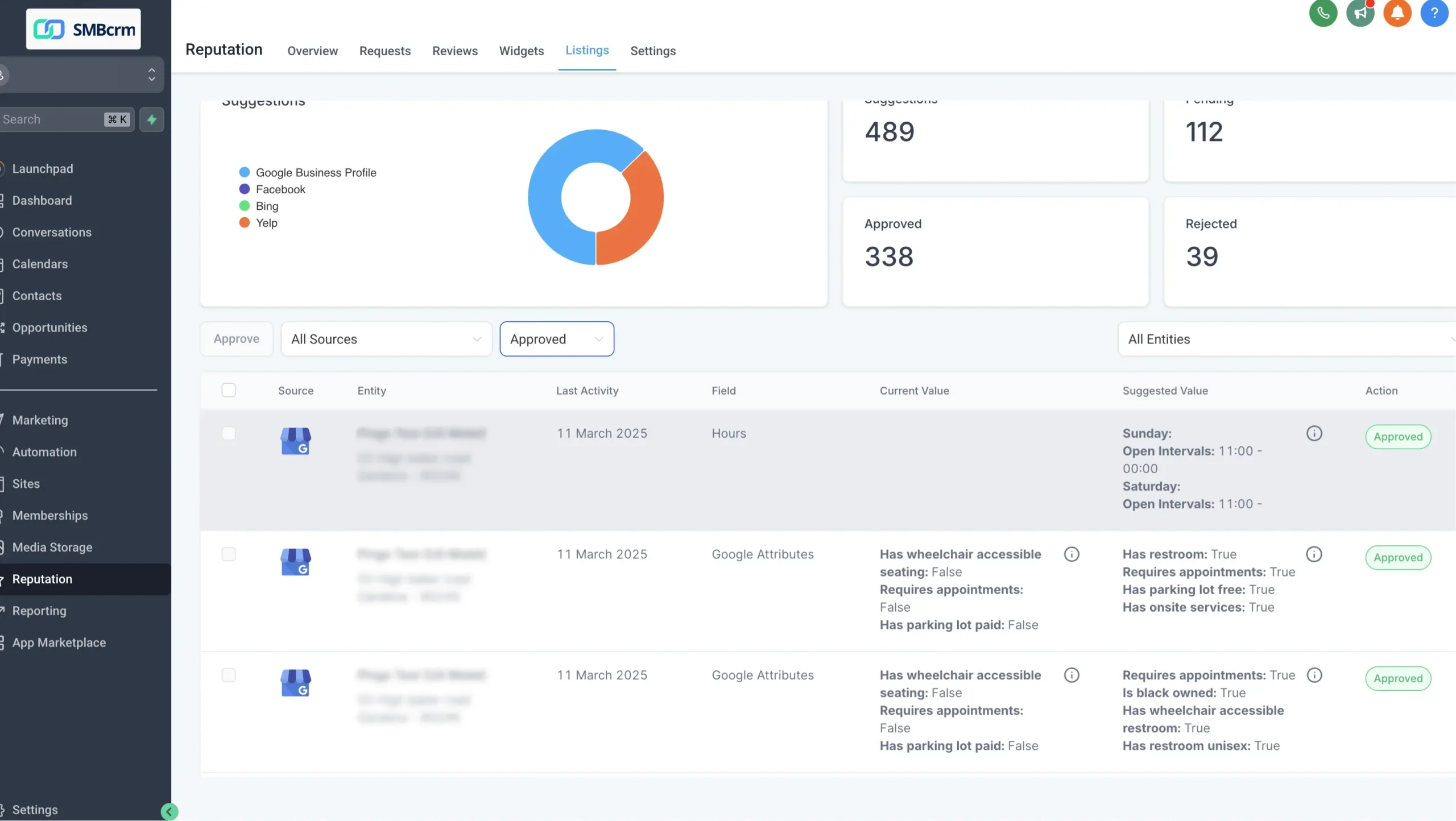Open Reporting in sidebar
Image resolution: width=1456 pixels, height=821 pixels.
click(x=39, y=611)
